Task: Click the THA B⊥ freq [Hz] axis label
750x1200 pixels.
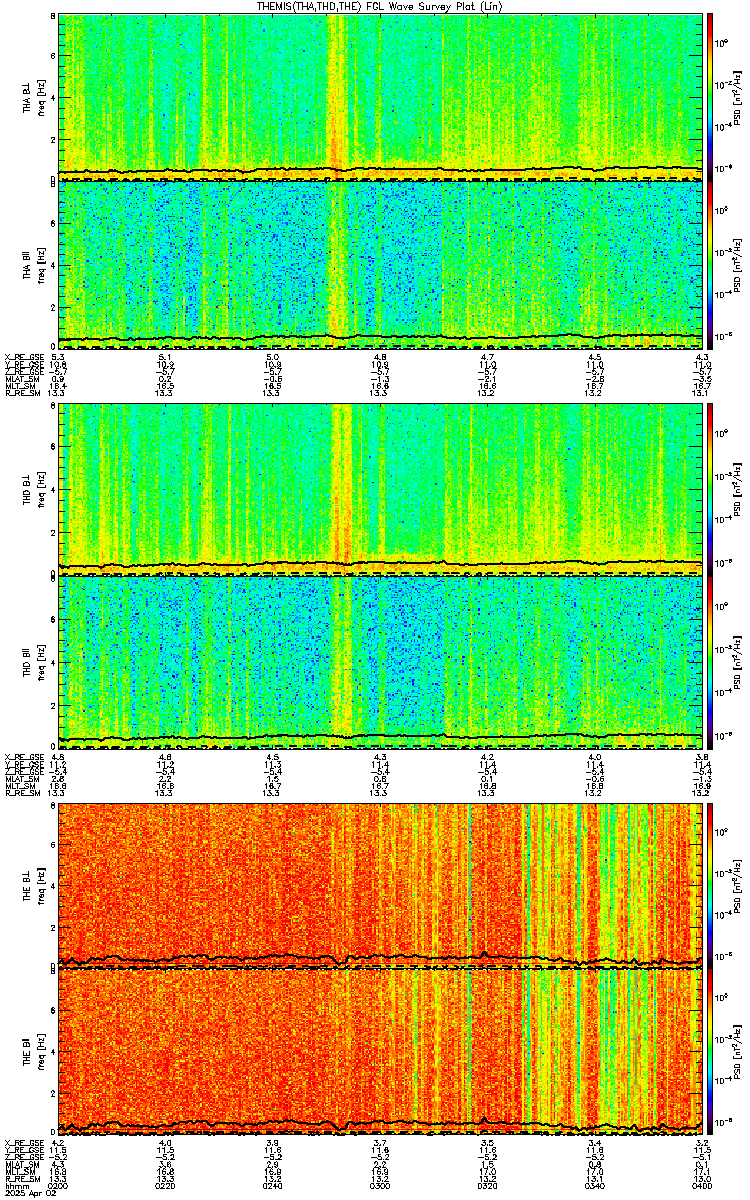Action: pyautogui.click(x=41, y=97)
